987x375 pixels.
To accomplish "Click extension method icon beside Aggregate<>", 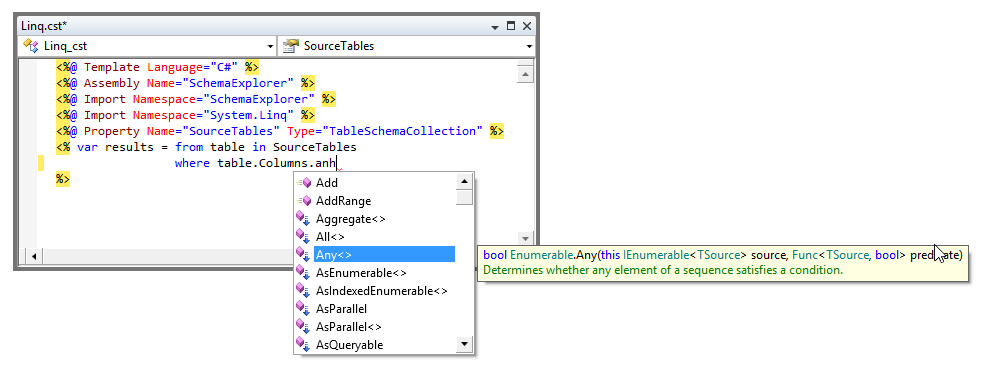I will (304, 219).
